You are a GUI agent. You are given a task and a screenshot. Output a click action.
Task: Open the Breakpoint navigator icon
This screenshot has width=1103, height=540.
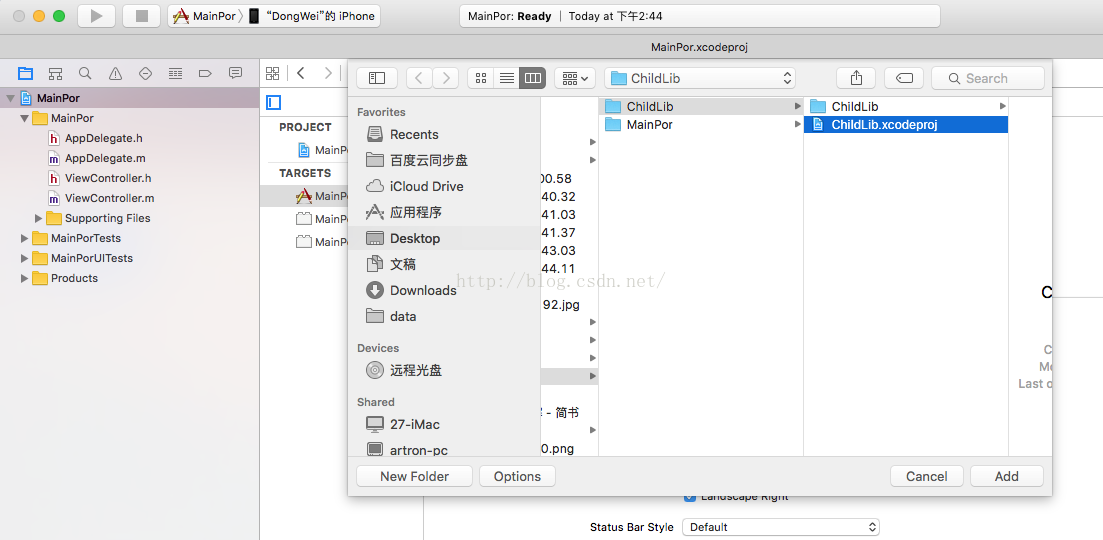(205, 73)
